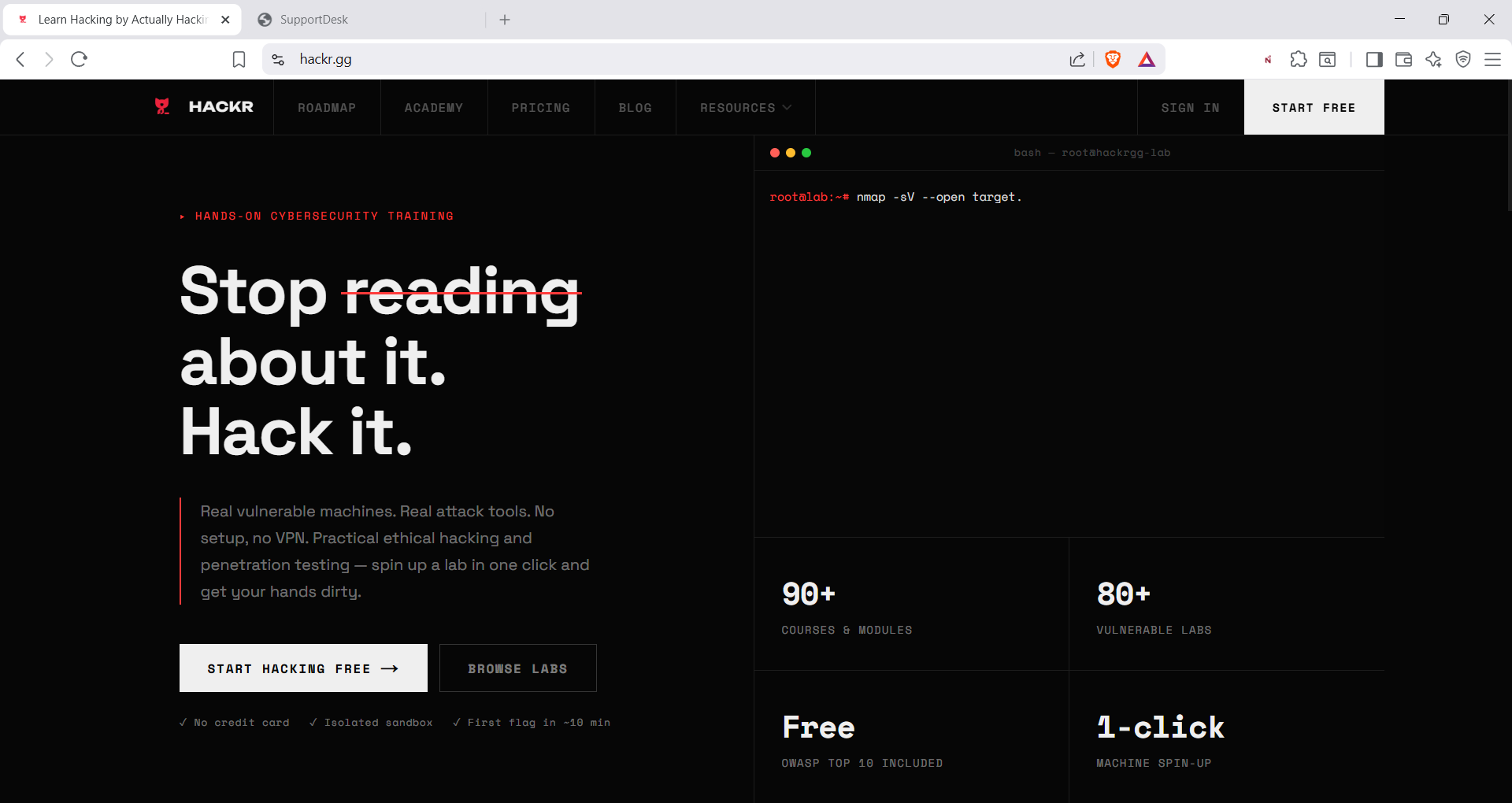Click the Sign In link

[x=1191, y=108]
